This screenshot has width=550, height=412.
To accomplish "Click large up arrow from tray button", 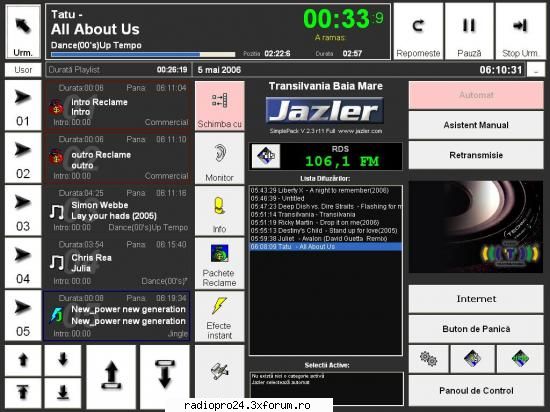I will (111, 377).
